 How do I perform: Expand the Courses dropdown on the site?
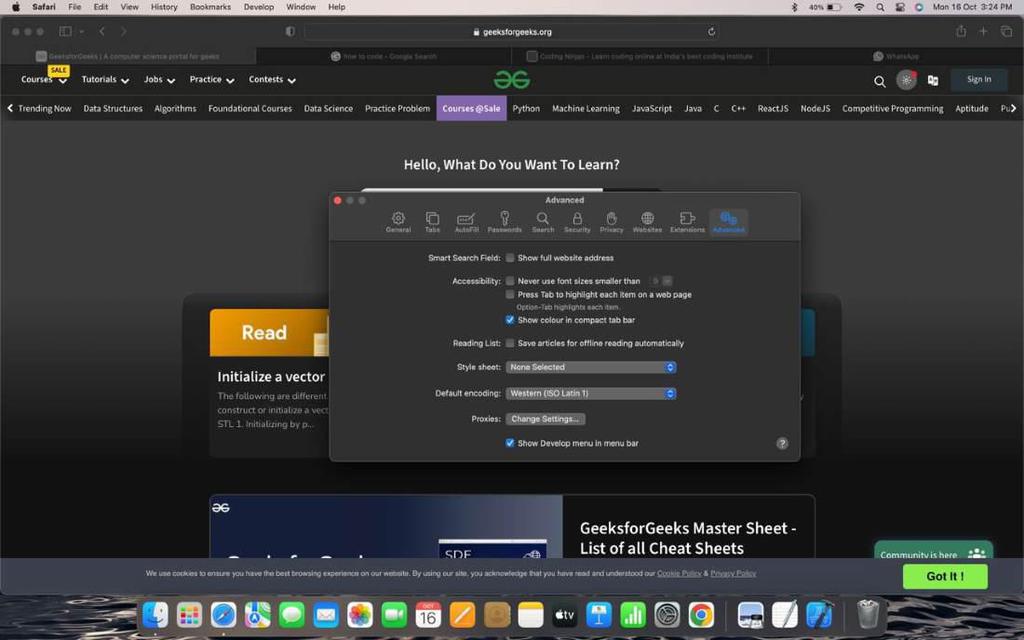click(x=44, y=80)
